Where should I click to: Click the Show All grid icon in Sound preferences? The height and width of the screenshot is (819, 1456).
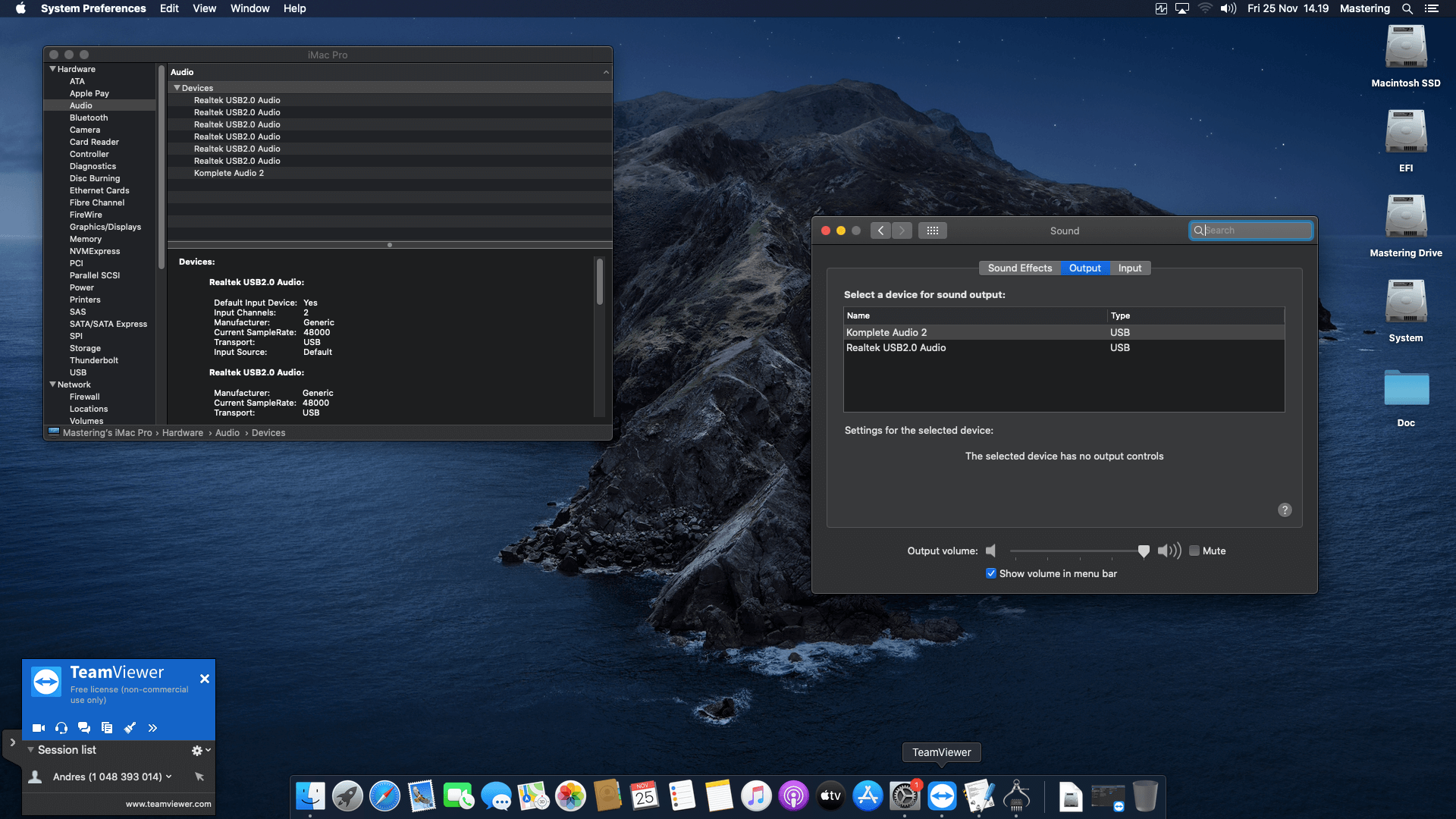click(933, 230)
